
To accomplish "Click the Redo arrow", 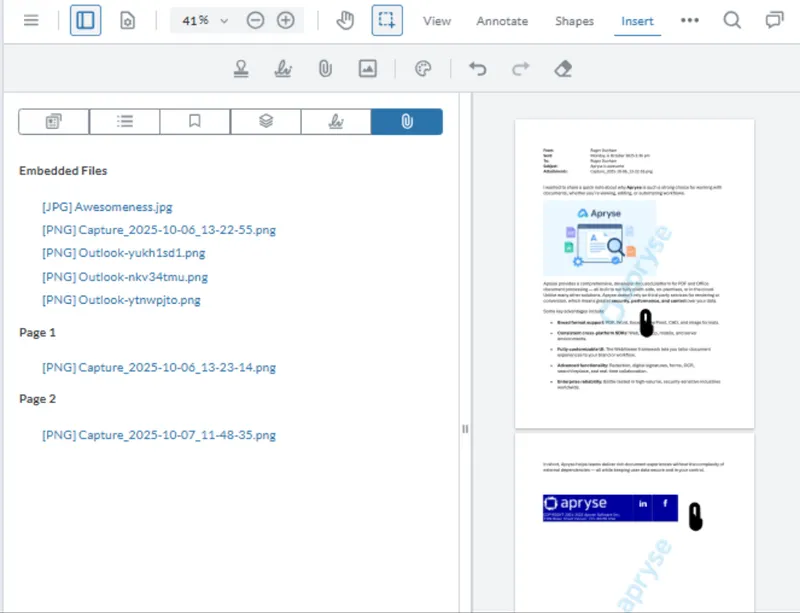I will (520, 68).
